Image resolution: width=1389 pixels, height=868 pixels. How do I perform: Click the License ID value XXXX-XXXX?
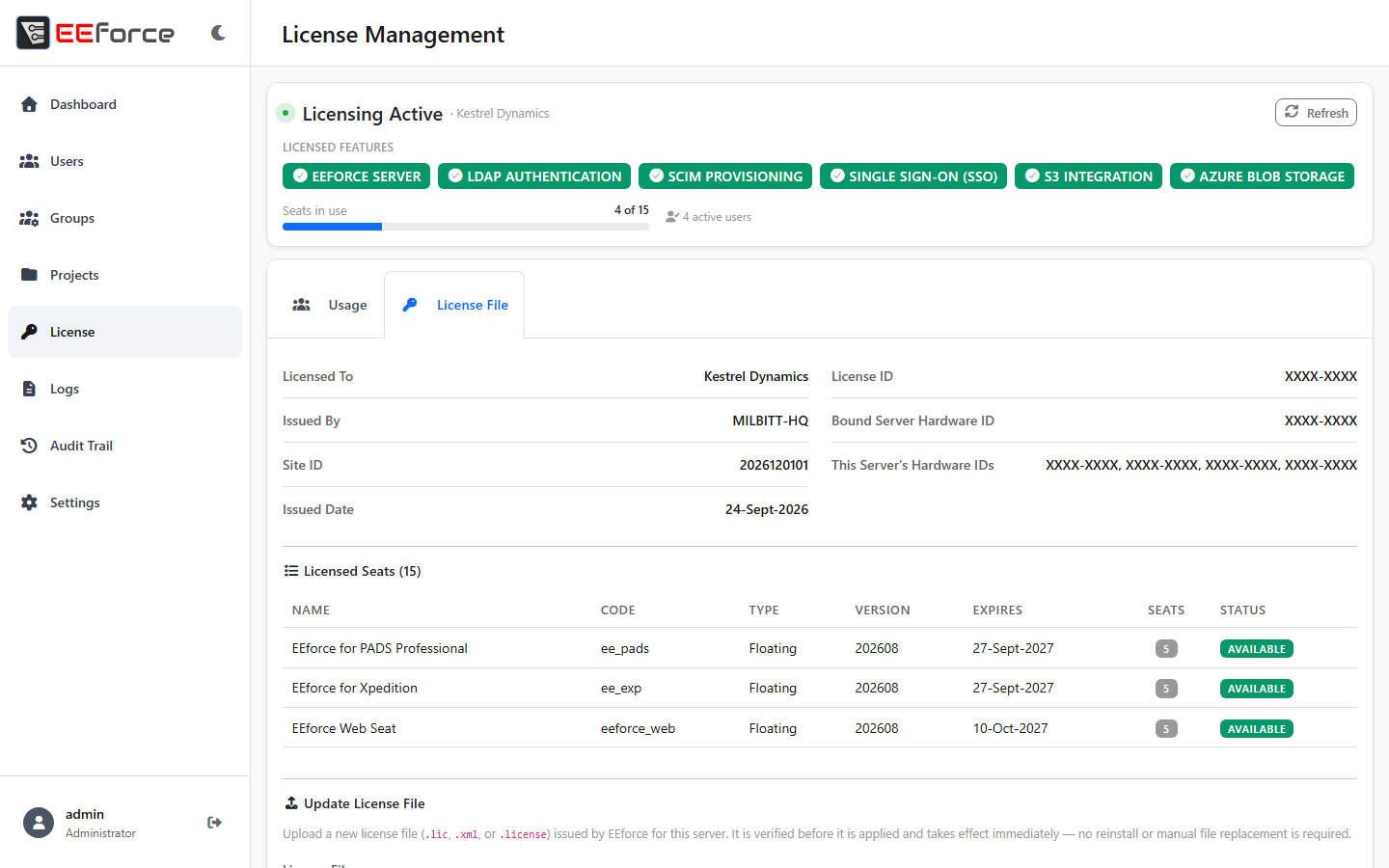coord(1321,376)
